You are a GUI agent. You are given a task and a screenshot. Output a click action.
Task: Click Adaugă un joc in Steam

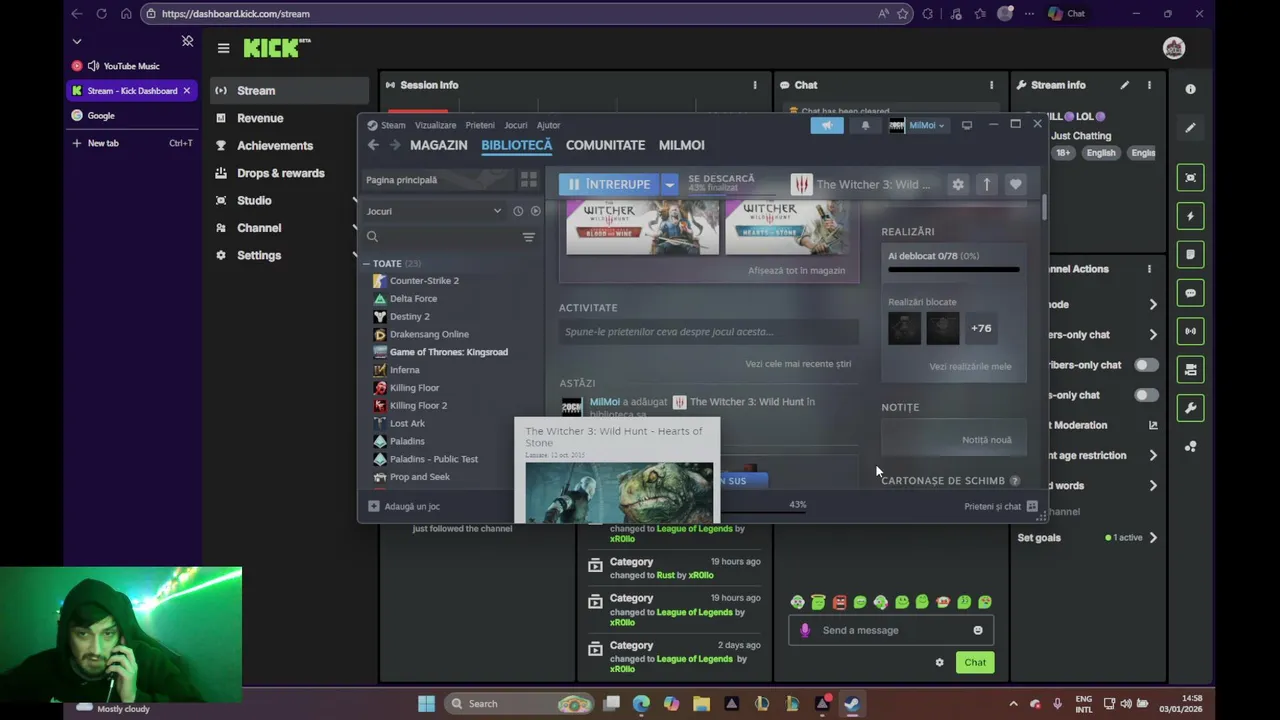[404, 506]
